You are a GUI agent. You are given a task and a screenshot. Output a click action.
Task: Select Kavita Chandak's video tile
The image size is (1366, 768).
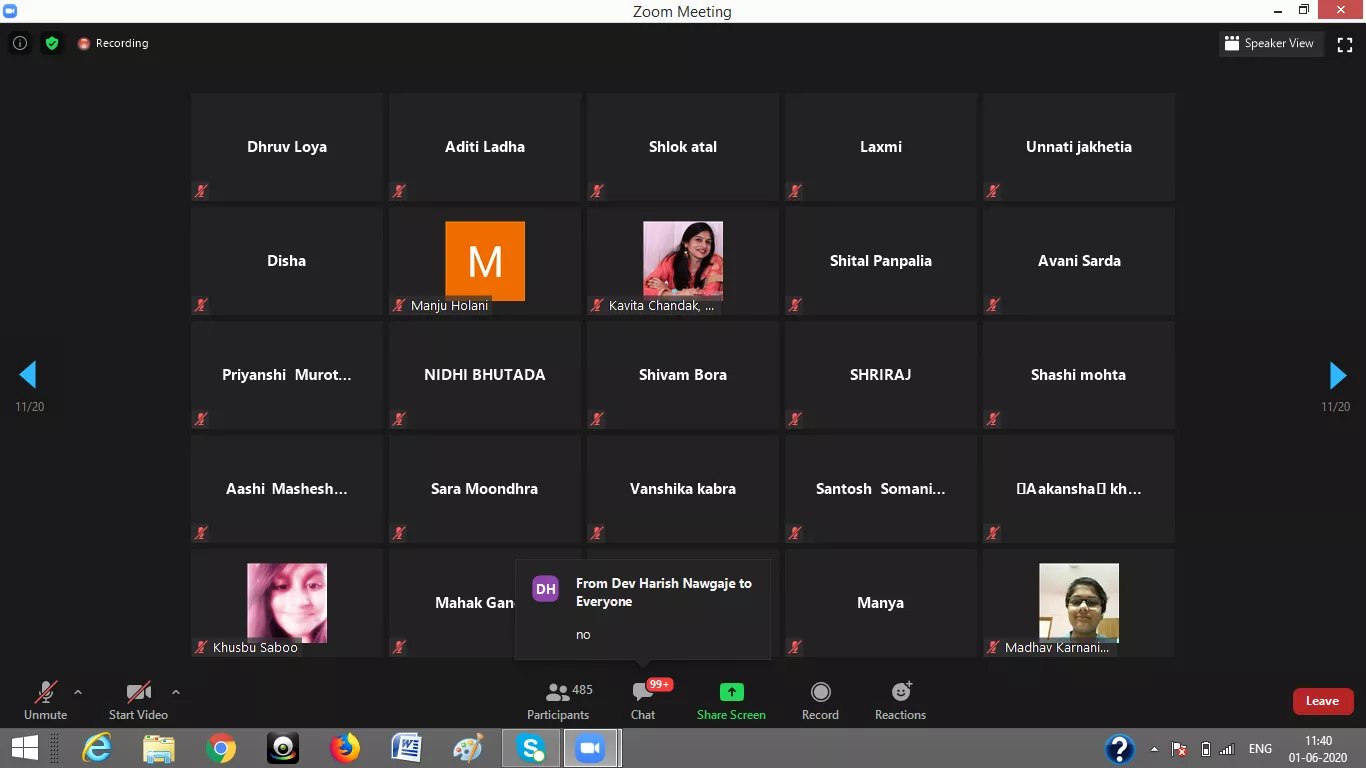(x=682, y=261)
